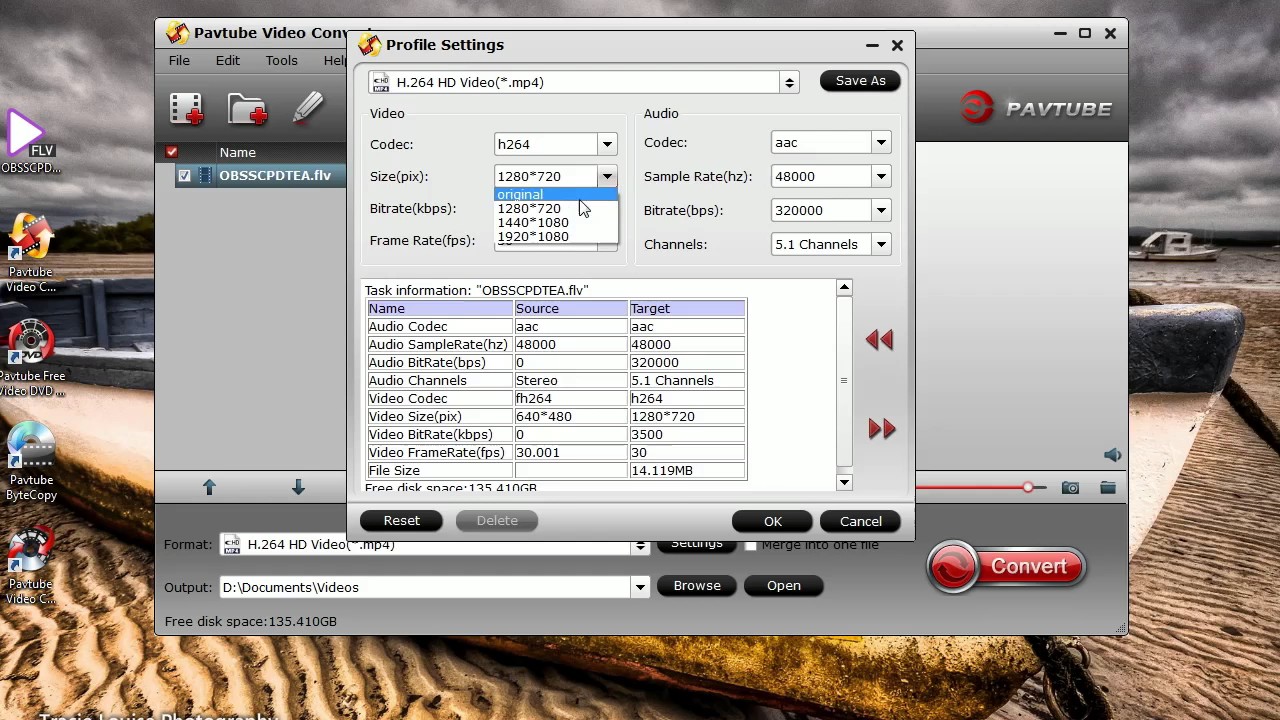Mute the preview speaker icon
Viewport: 1280px width, 720px height.
pyautogui.click(x=1113, y=455)
